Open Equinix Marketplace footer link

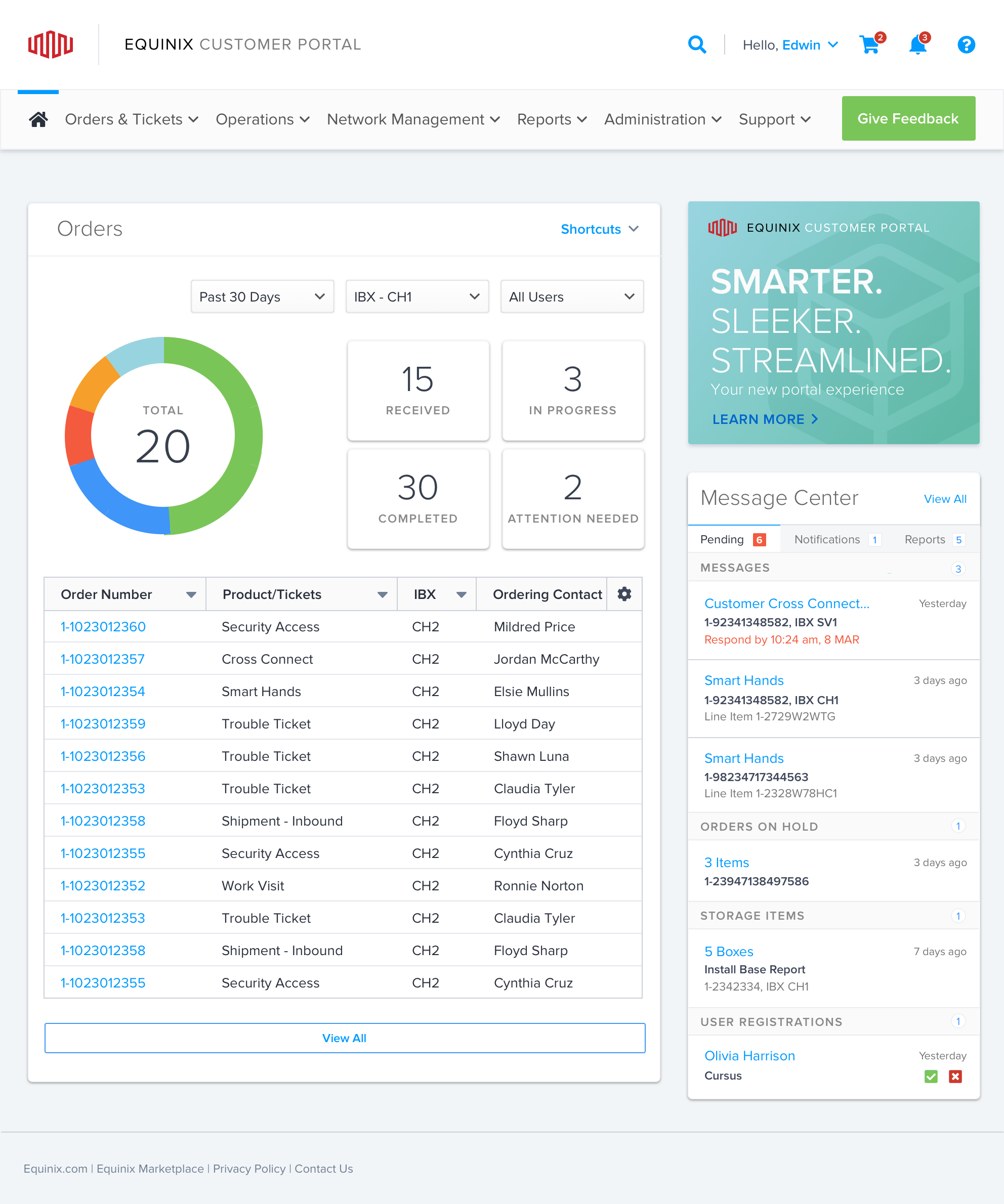tap(150, 1169)
